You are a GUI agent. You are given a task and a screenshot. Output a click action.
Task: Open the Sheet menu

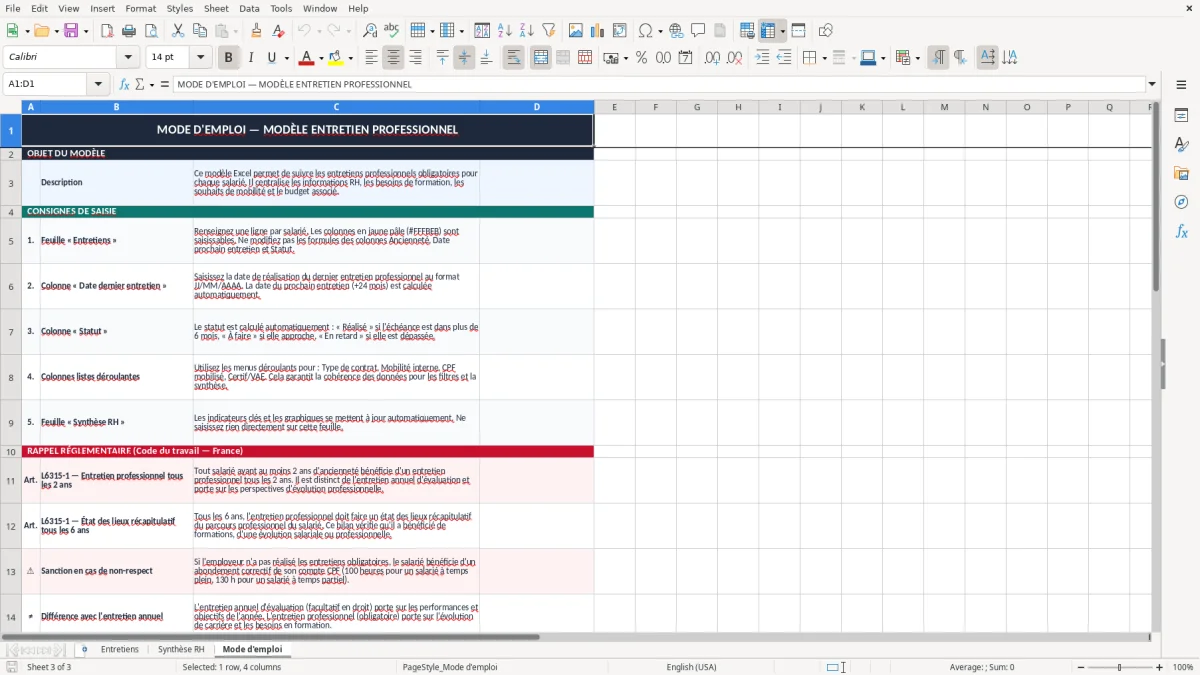point(216,8)
